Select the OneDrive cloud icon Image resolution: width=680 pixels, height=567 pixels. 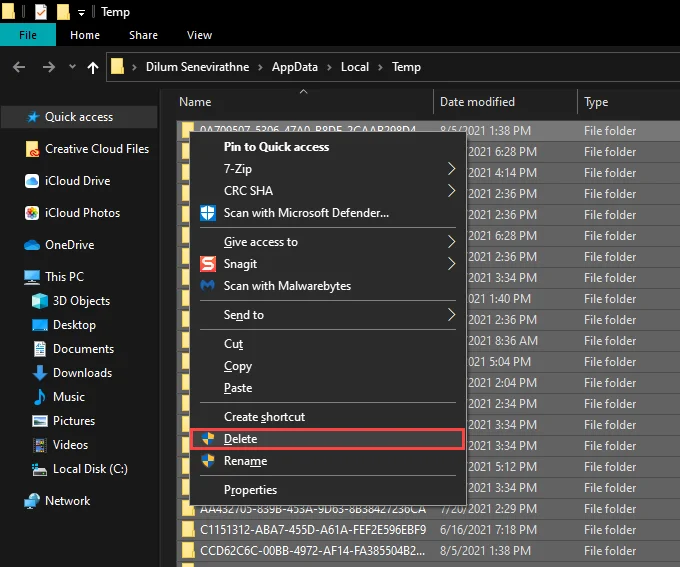(x=32, y=245)
